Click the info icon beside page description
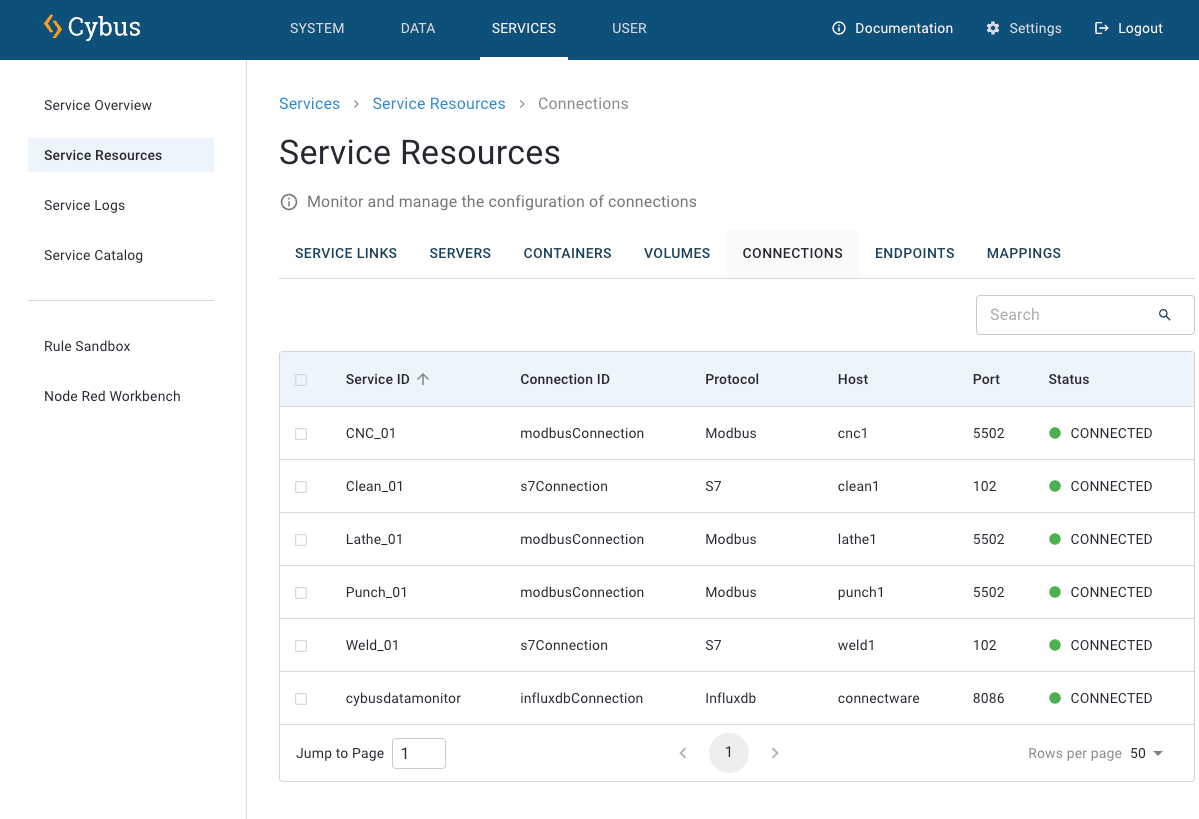This screenshot has height=819, width=1199. pos(289,202)
